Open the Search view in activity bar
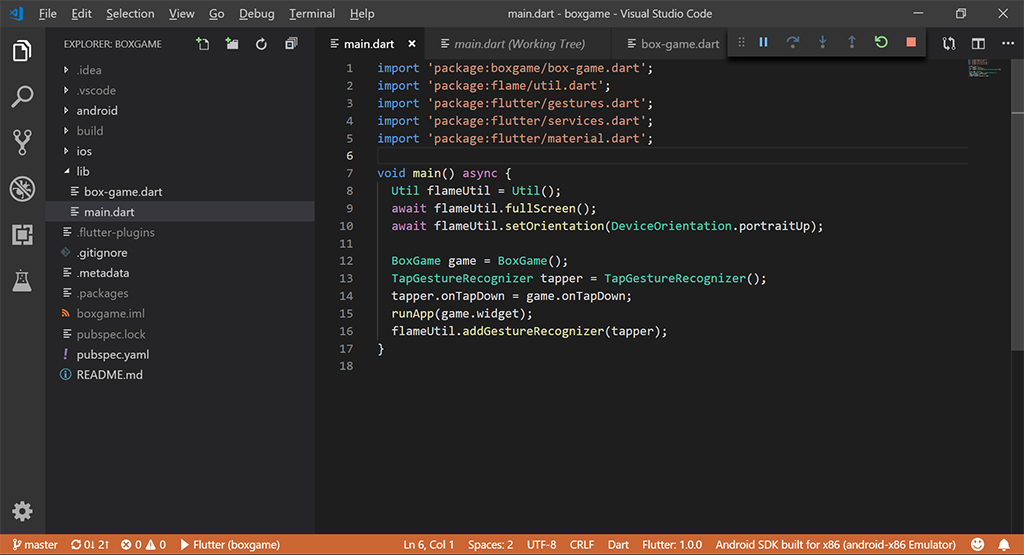The height and width of the screenshot is (555, 1024). (22, 97)
